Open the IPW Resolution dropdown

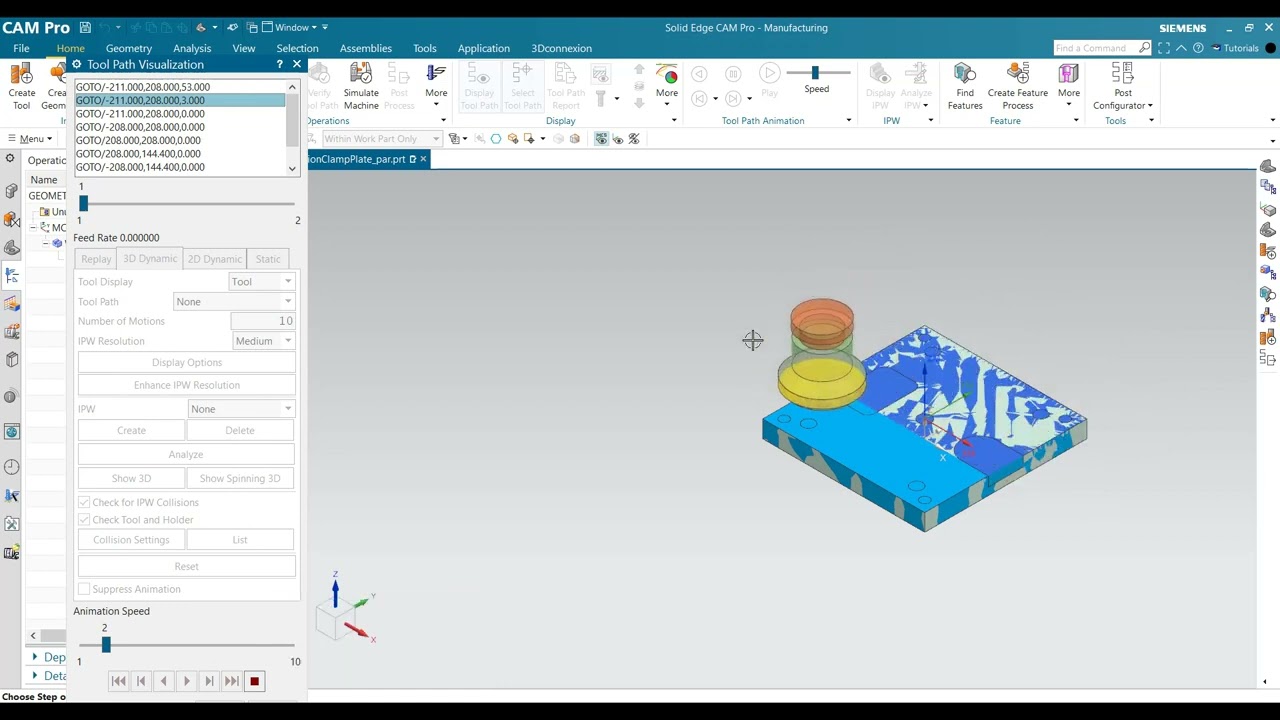coord(264,341)
